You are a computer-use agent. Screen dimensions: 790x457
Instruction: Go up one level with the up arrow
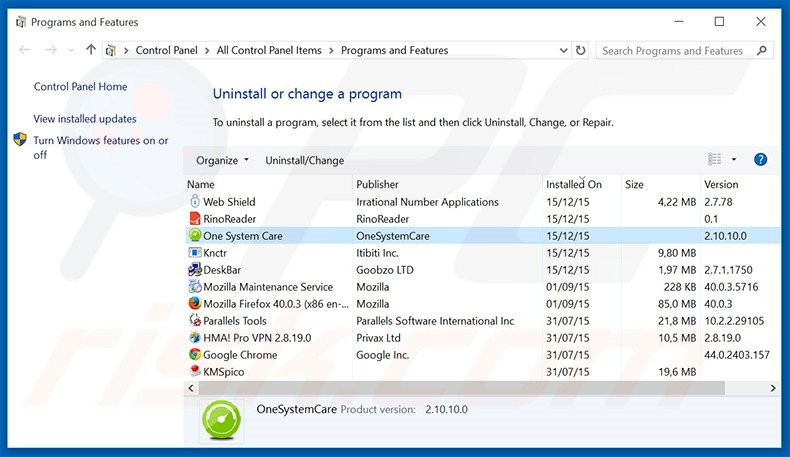[91, 50]
